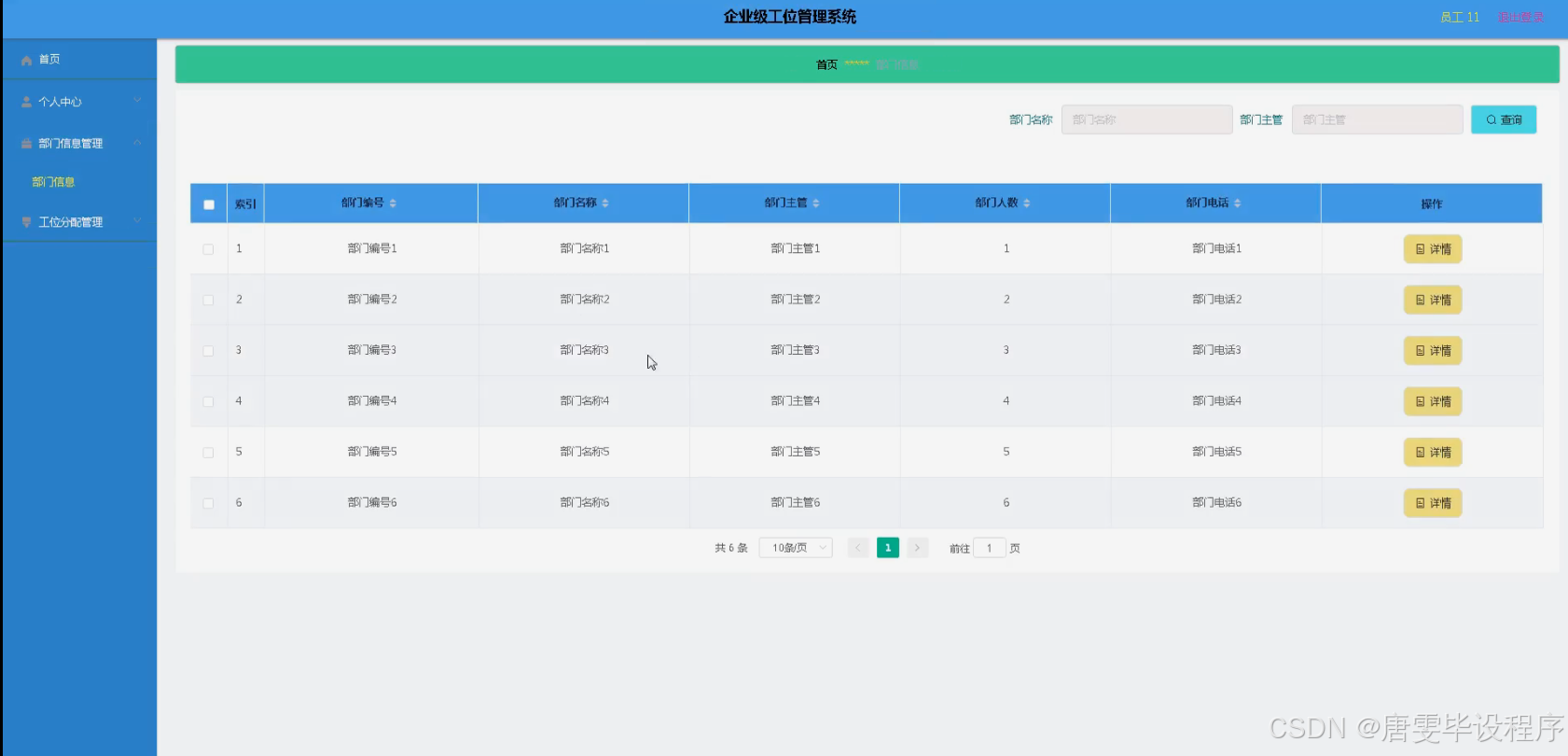
Task: Click 首页 in the green breadcrumb bar
Action: 826,65
